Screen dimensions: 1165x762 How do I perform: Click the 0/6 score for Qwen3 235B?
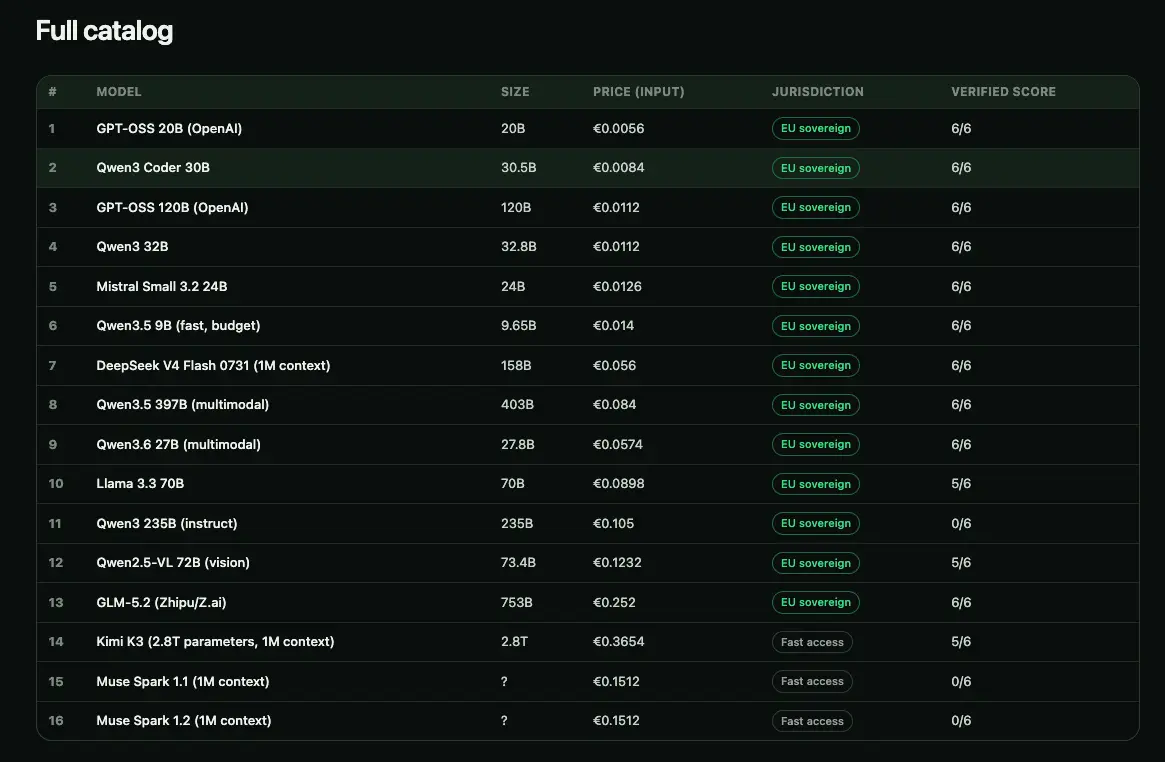pos(961,524)
